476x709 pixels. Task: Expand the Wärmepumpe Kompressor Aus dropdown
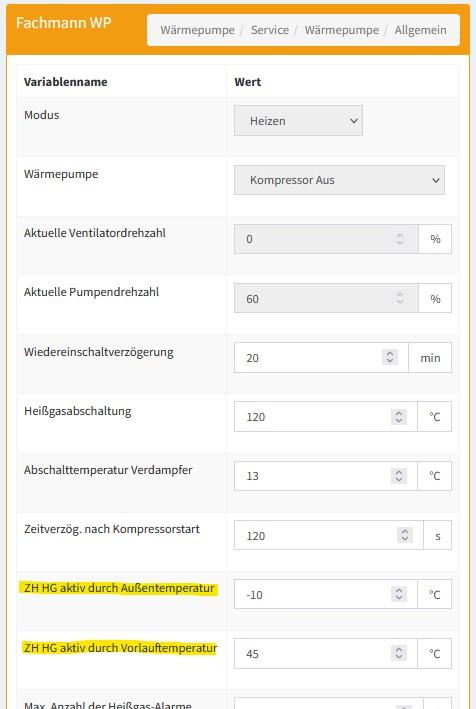pyautogui.click(x=339, y=180)
